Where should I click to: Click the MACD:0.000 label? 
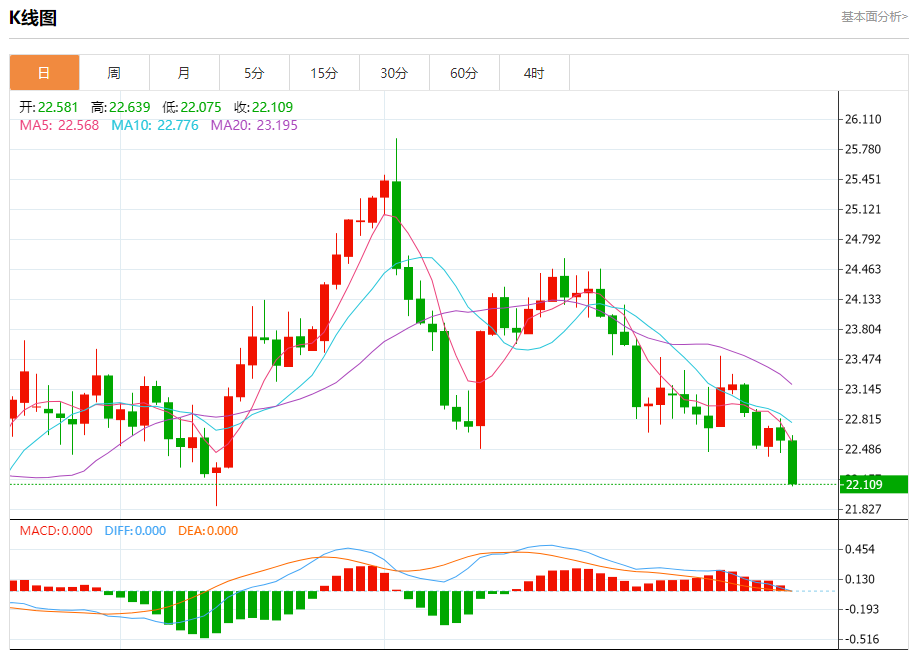[56, 531]
